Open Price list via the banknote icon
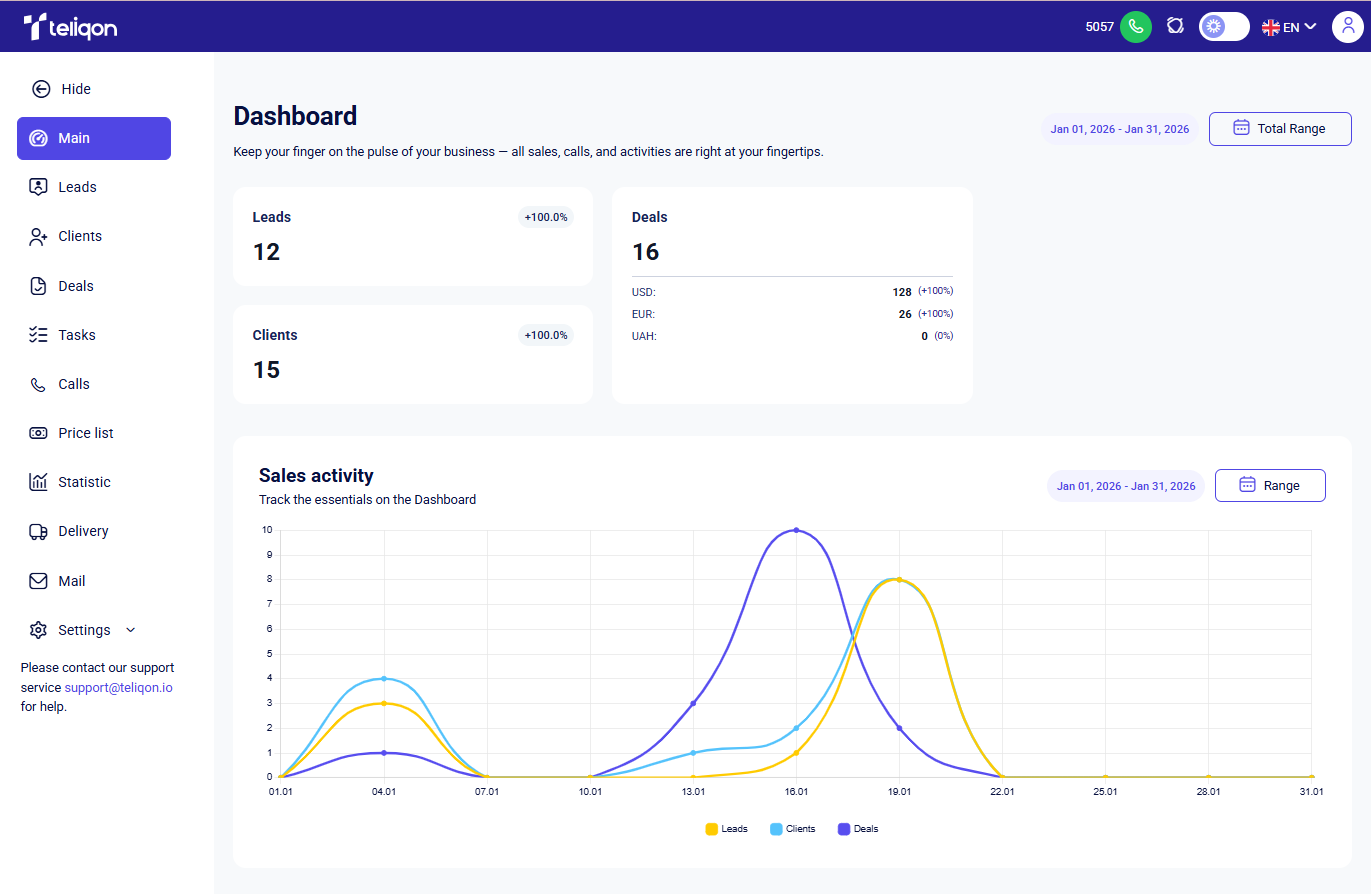The image size is (1371, 894). click(39, 433)
